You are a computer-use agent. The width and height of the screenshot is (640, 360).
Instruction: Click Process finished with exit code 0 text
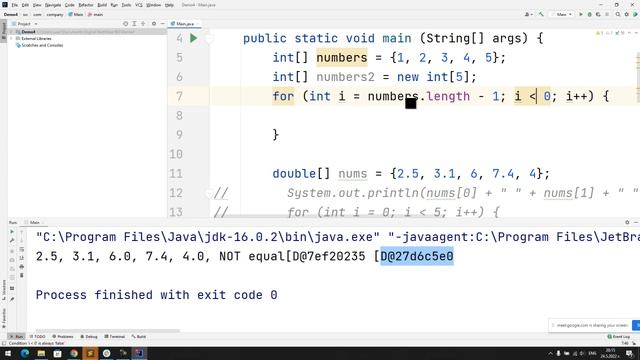[x=156, y=295]
